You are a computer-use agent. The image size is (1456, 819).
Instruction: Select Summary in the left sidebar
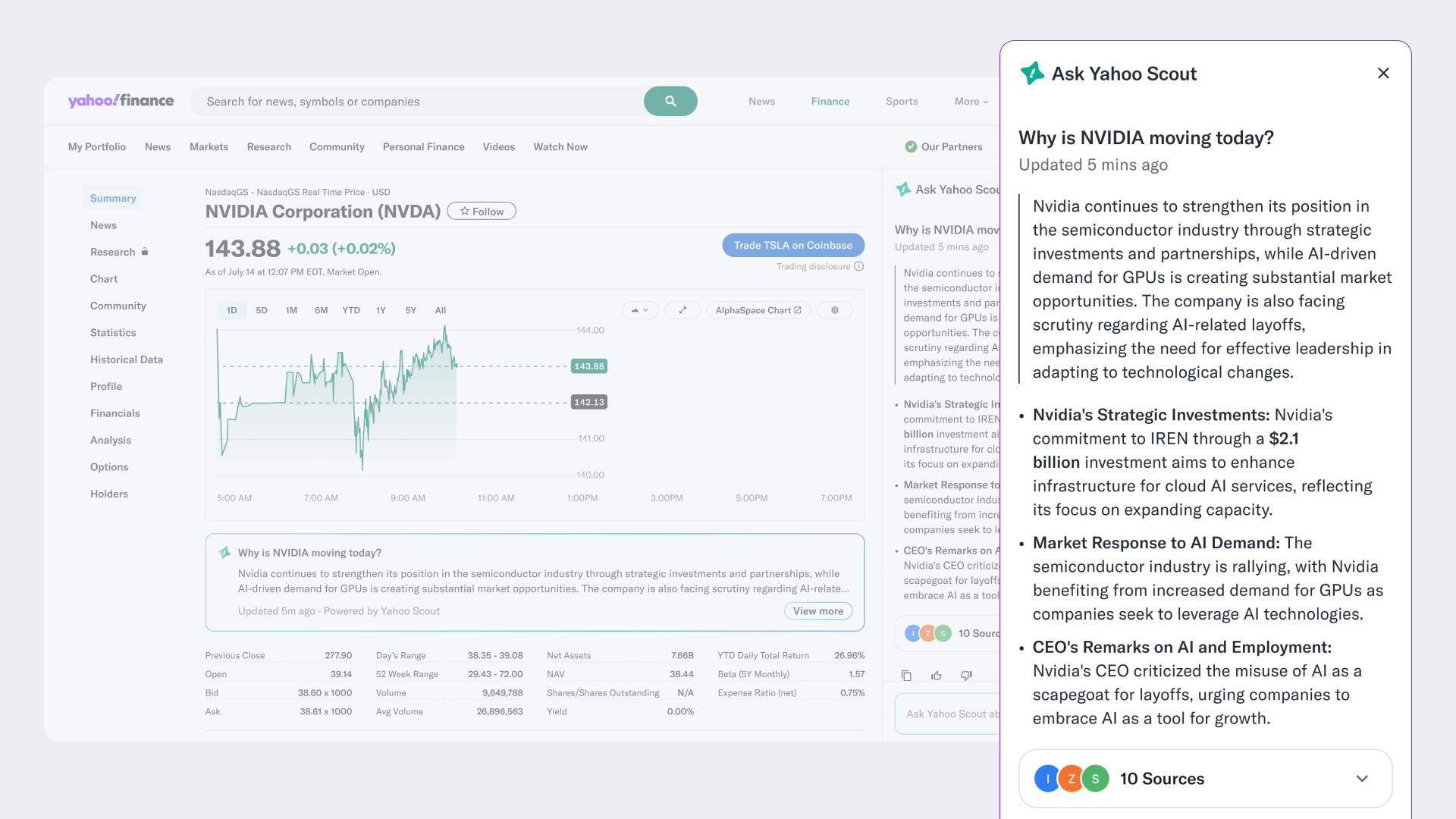(x=113, y=198)
